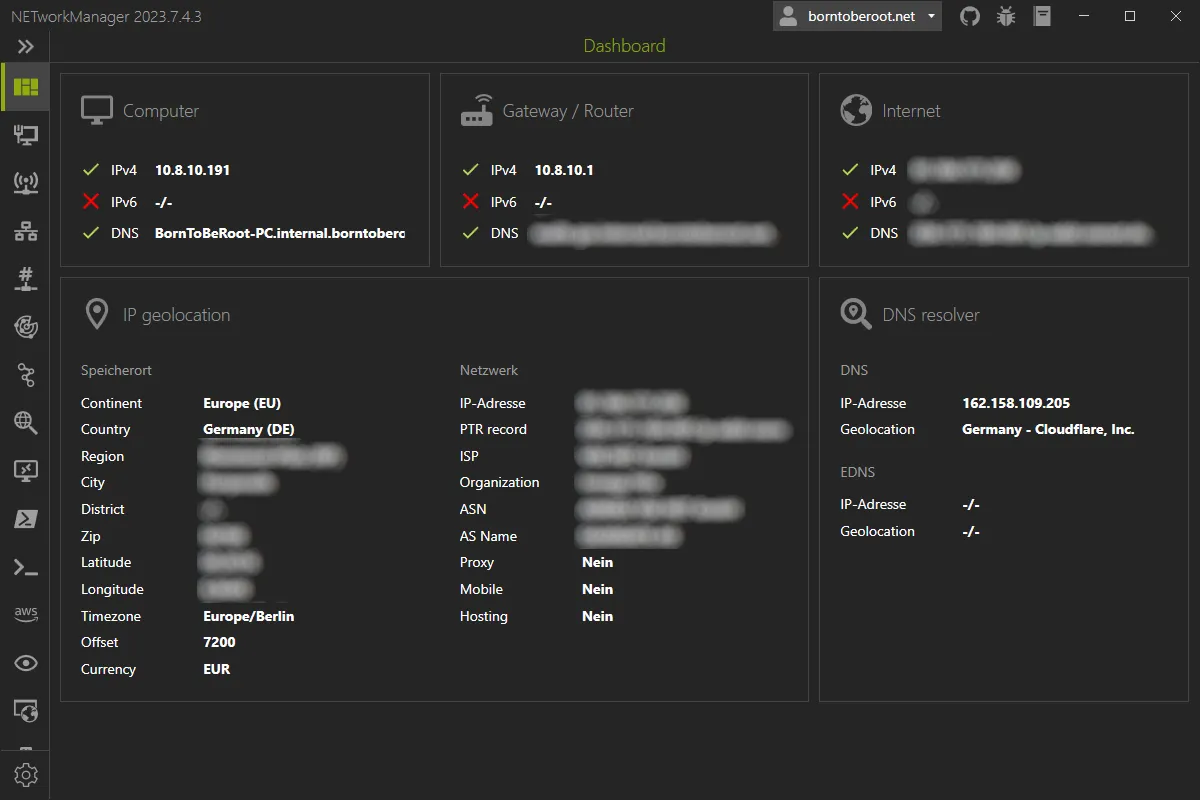Open the project's GitHub page
This screenshot has width=1200, height=800.
tap(969, 16)
